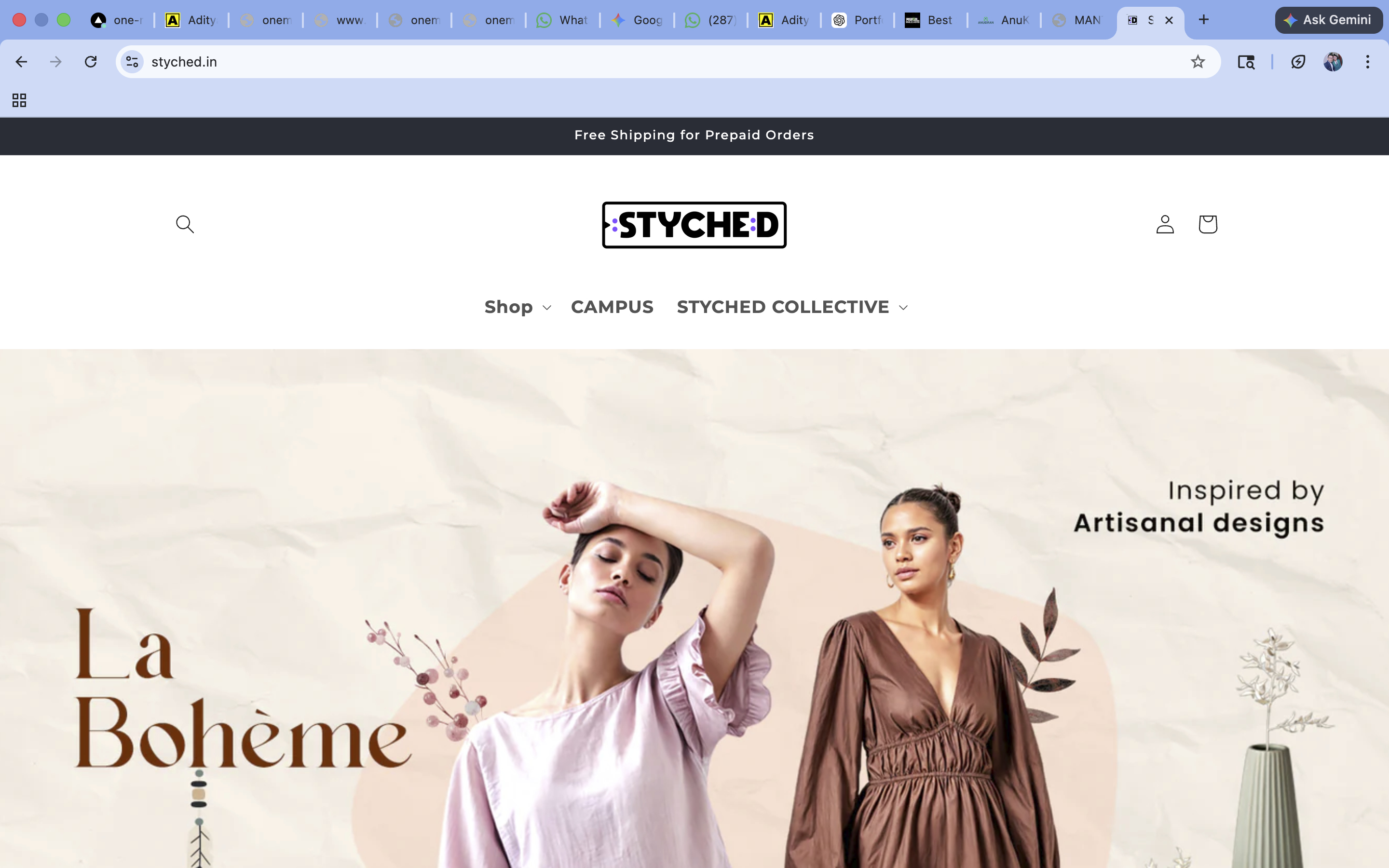Expand the Shop dropdown menu
The height and width of the screenshot is (868, 1389).
(516, 307)
